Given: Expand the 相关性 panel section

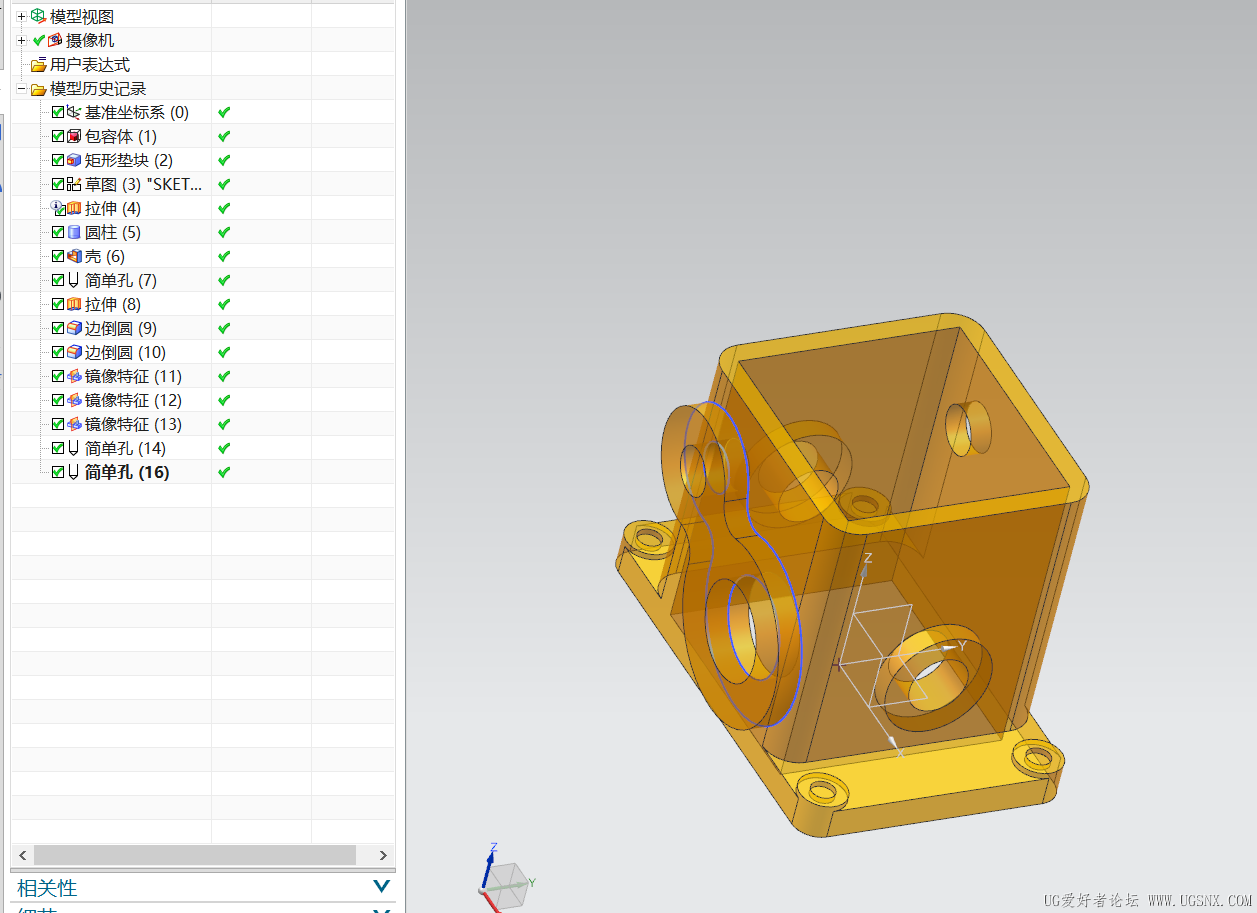Looking at the screenshot, I should 381,887.
